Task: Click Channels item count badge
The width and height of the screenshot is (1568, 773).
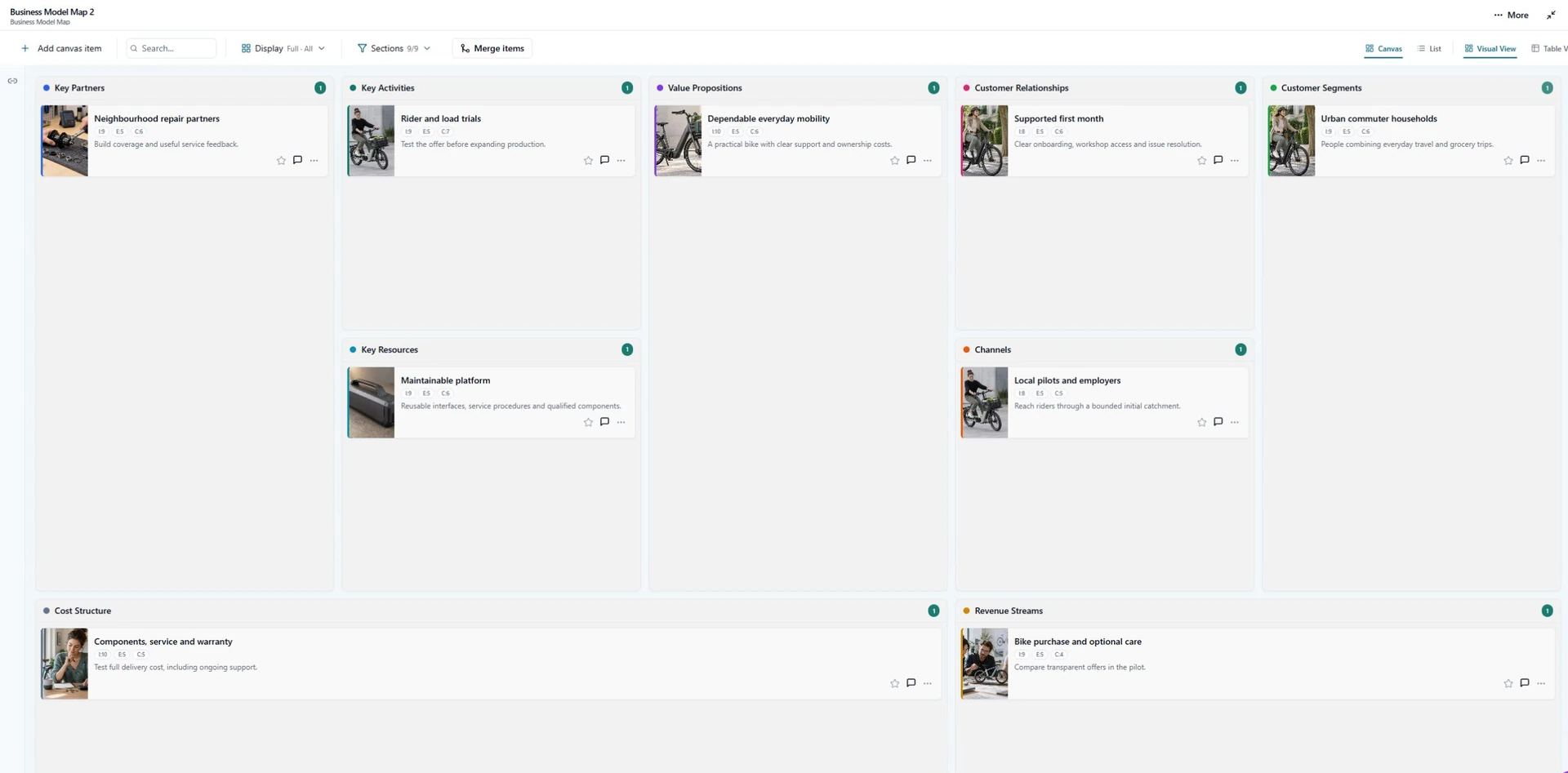Action: pyautogui.click(x=1241, y=349)
